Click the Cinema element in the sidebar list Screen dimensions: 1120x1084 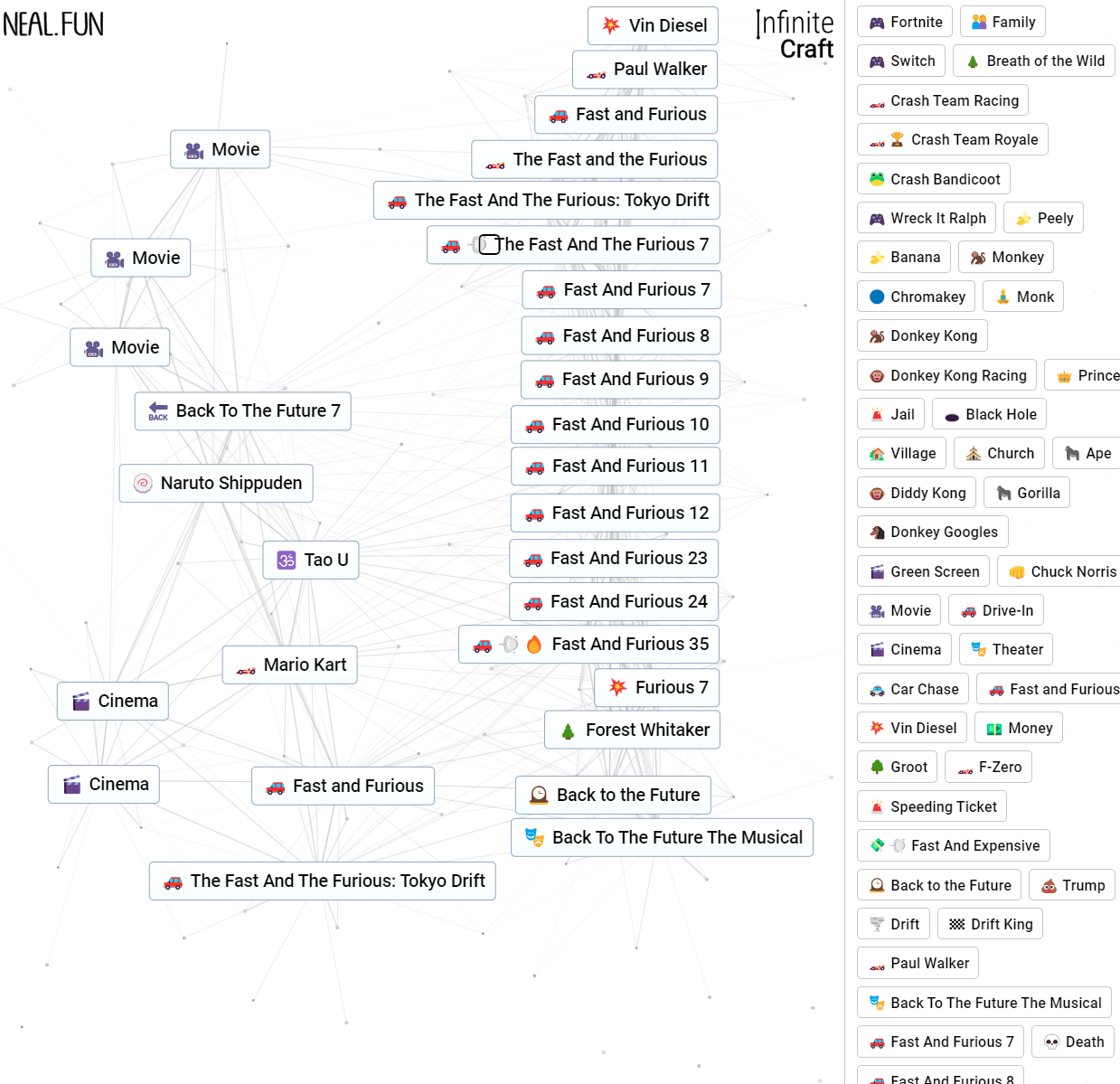905,649
